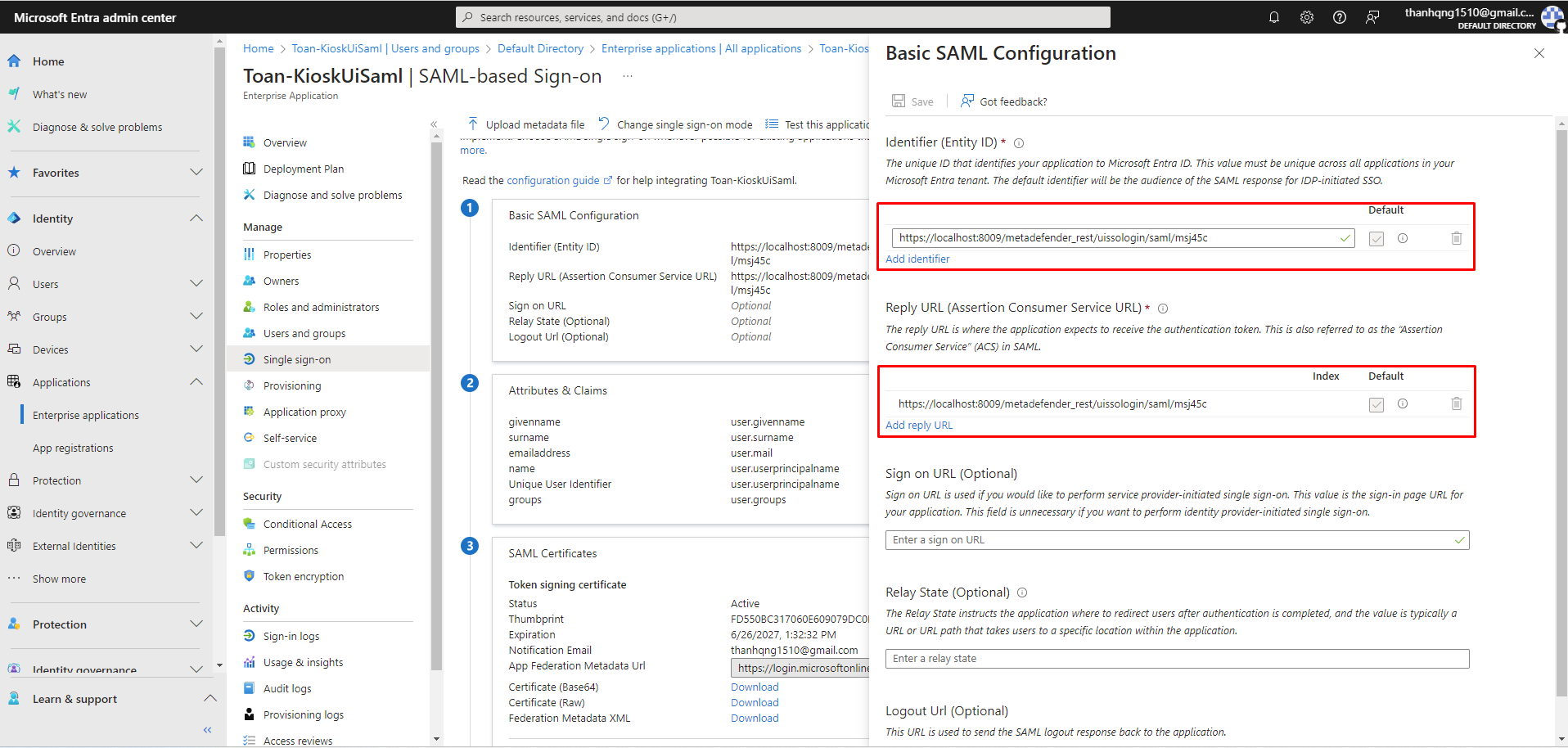
Task: Collapse the Identity section
Action: point(196,219)
